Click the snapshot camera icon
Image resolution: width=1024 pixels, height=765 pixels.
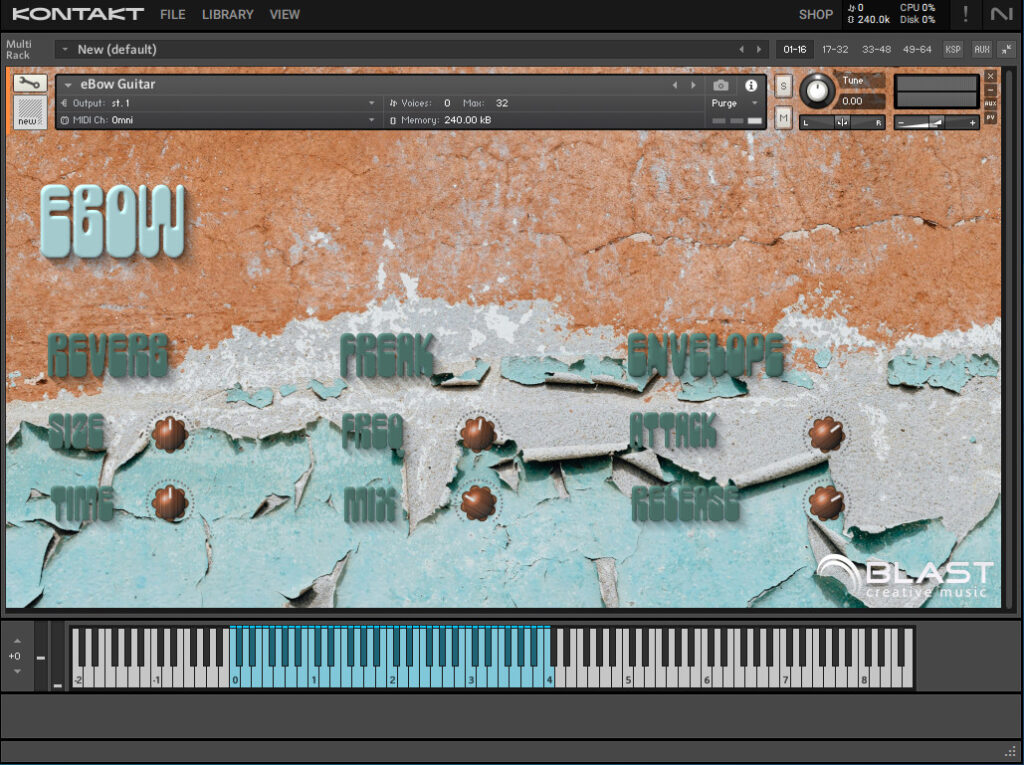pyautogui.click(x=720, y=86)
